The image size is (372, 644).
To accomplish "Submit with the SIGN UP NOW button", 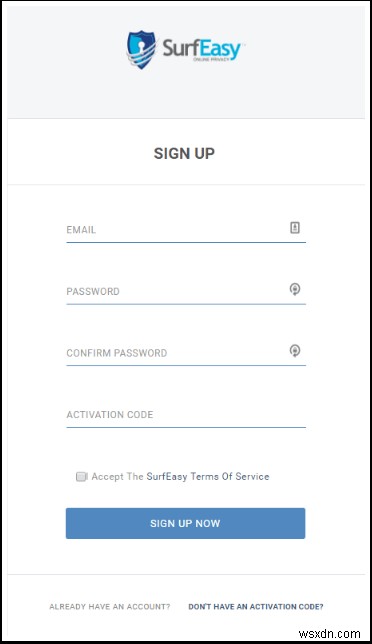I will click(x=185, y=523).
